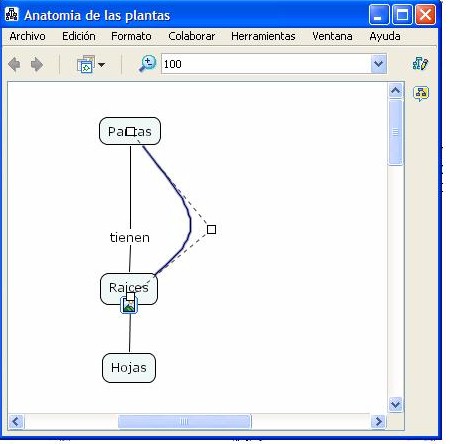
Task: Click the zoom value input field
Action: coord(266,64)
